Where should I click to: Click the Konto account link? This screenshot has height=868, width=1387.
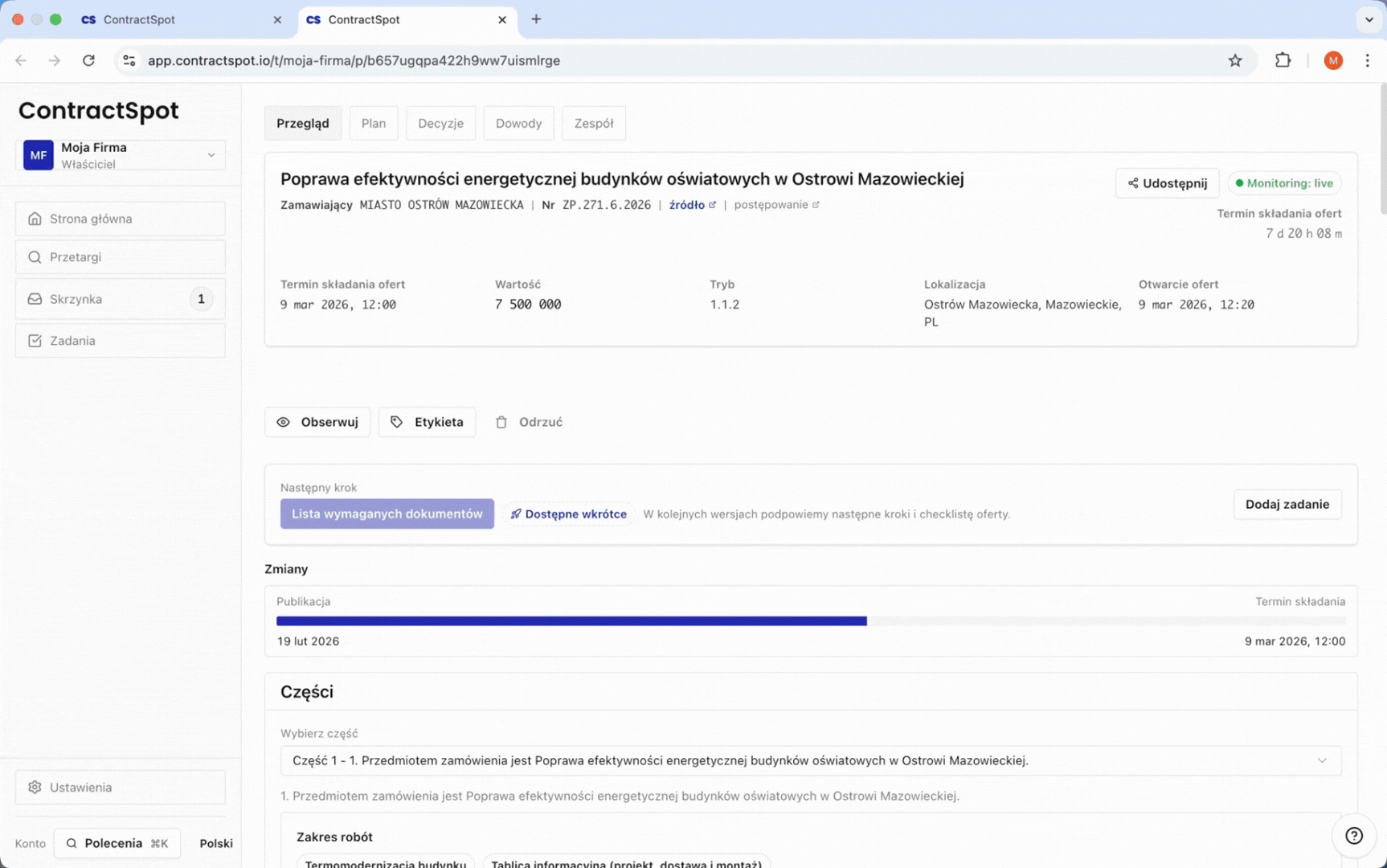coord(31,843)
